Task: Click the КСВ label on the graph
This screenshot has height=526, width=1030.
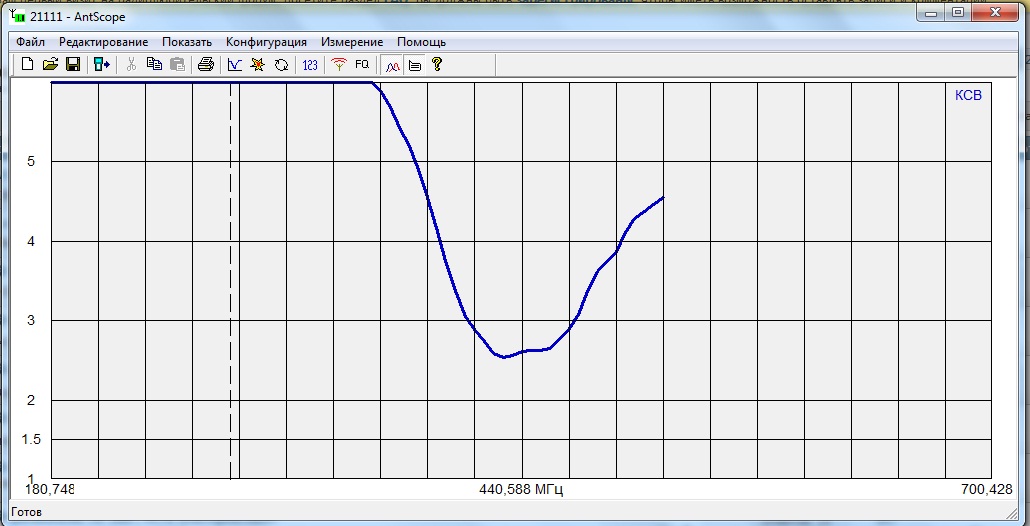Action: tap(968, 95)
